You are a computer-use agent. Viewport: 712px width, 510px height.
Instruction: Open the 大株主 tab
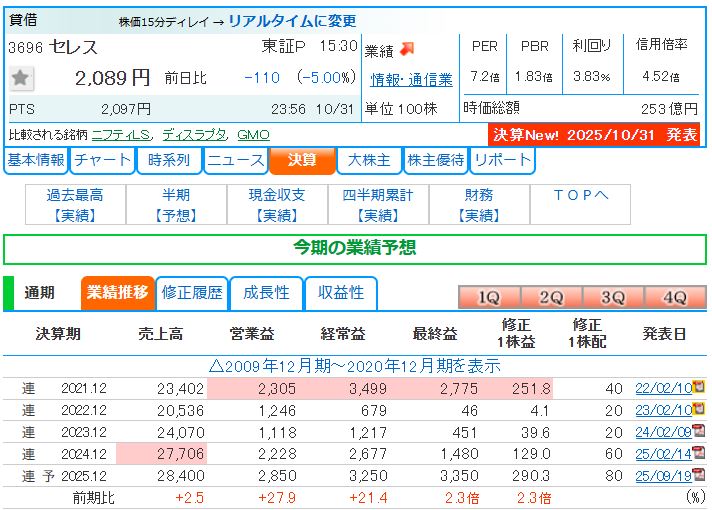368,161
